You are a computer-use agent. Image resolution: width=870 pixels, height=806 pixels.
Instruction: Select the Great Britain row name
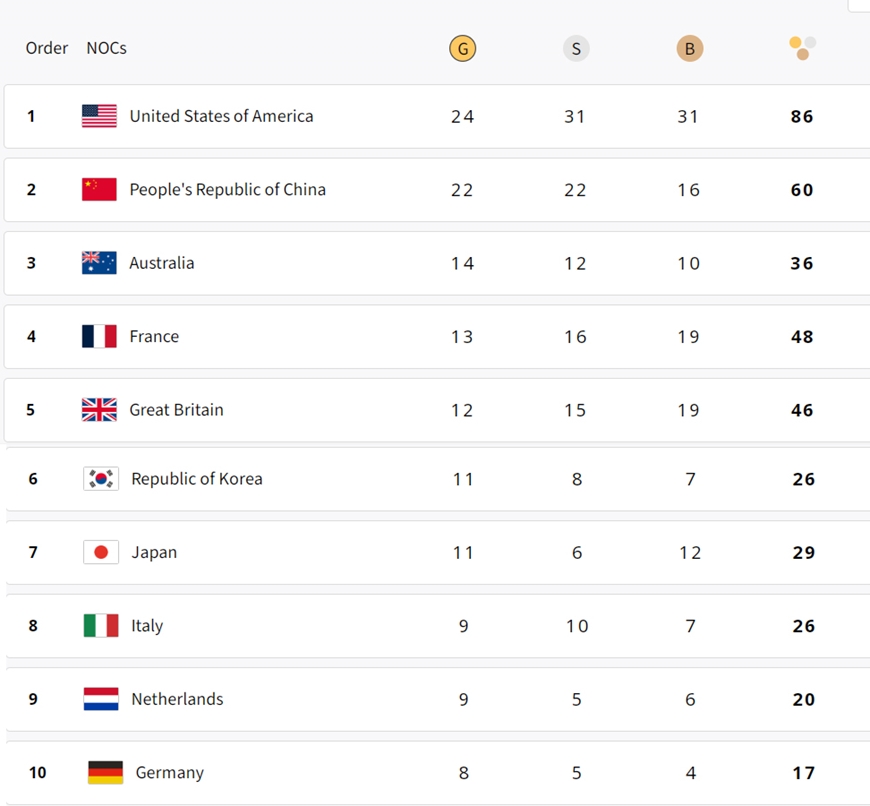pos(176,410)
